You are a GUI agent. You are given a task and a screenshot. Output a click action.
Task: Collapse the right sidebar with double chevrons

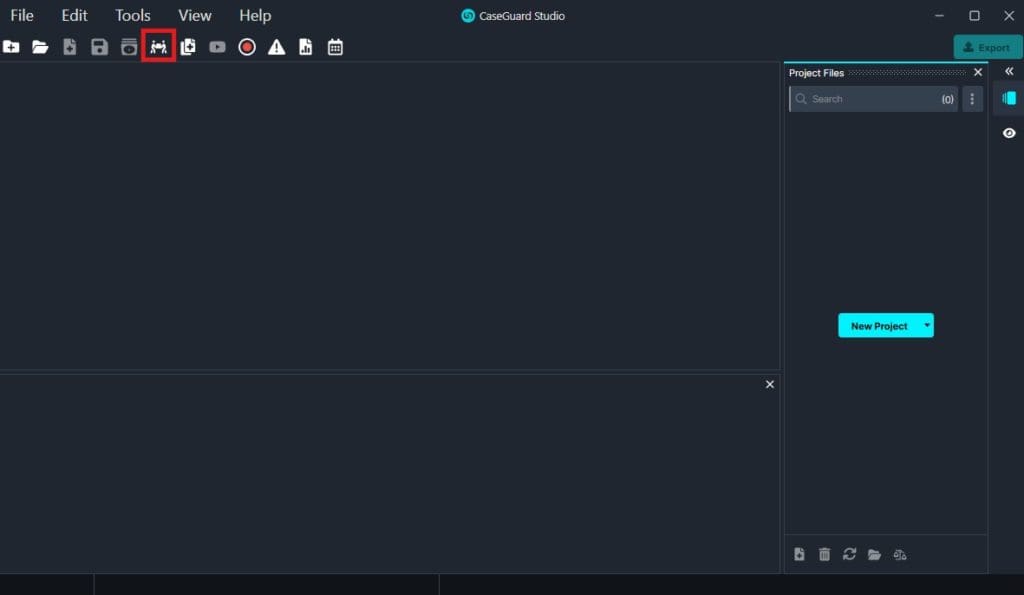tap(1008, 71)
